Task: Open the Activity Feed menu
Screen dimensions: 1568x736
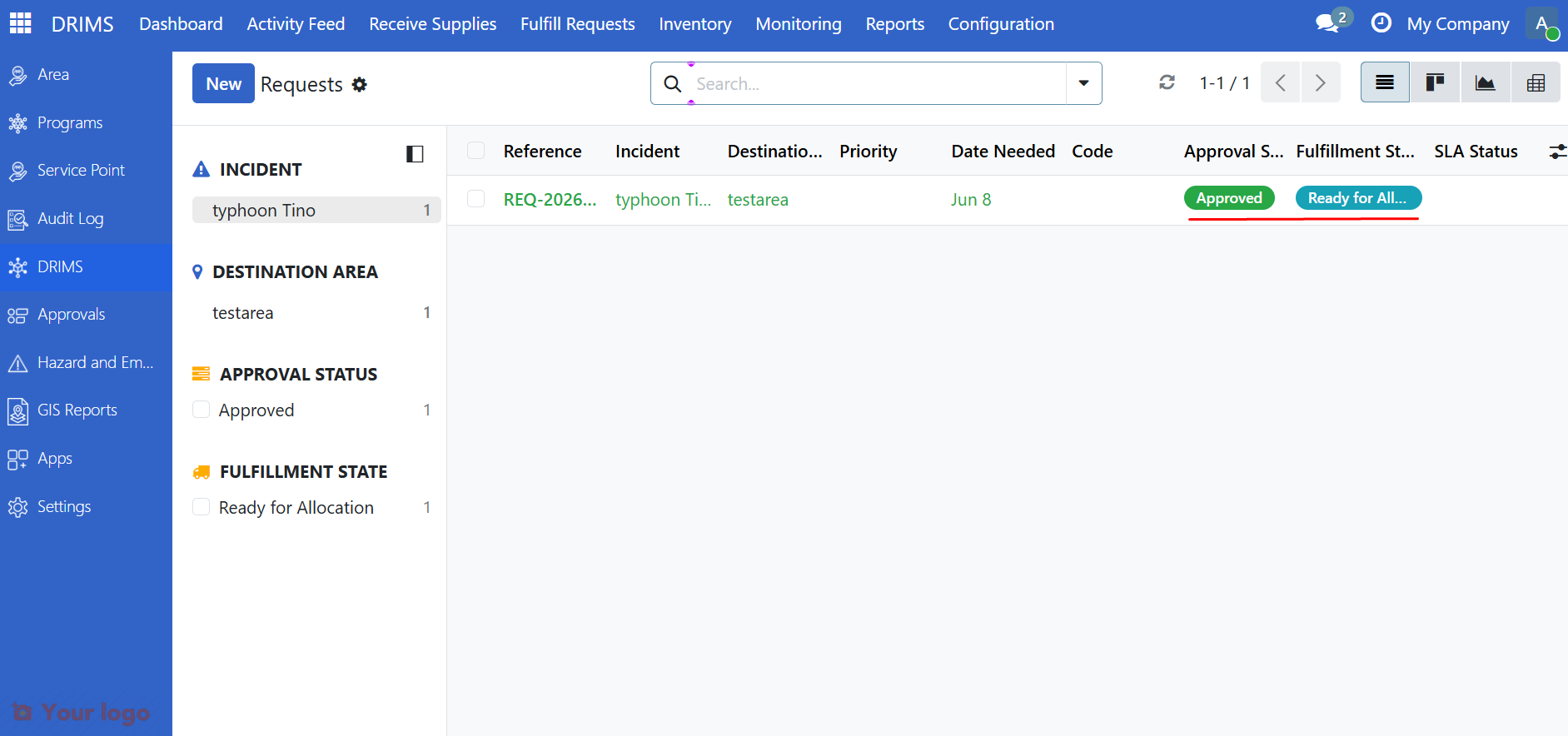Action: tap(296, 24)
